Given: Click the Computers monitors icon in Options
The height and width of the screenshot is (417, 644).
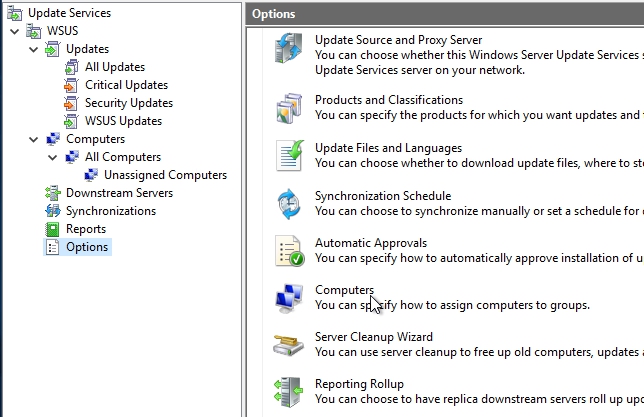Looking at the screenshot, I should [x=289, y=298].
